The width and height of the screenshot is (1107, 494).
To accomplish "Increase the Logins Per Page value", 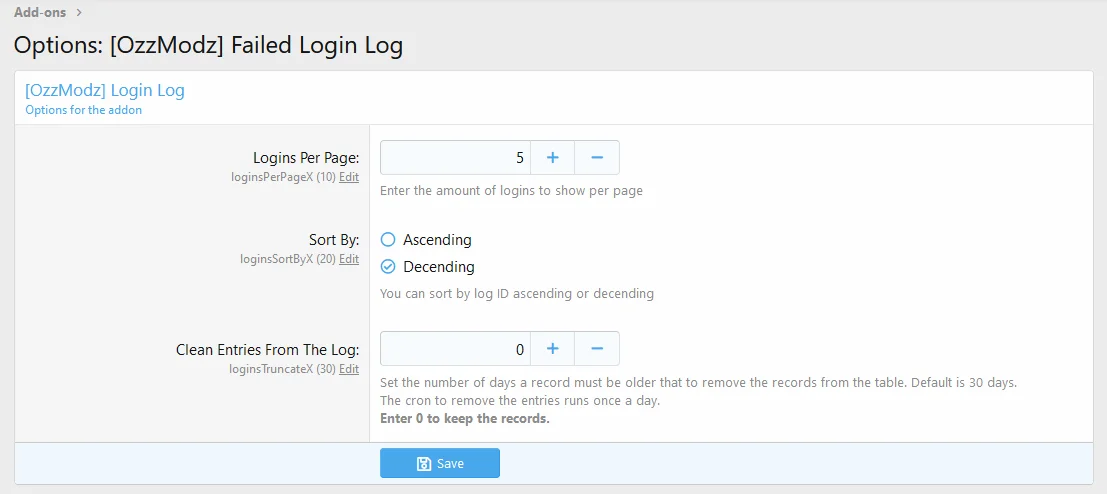I will [552, 158].
